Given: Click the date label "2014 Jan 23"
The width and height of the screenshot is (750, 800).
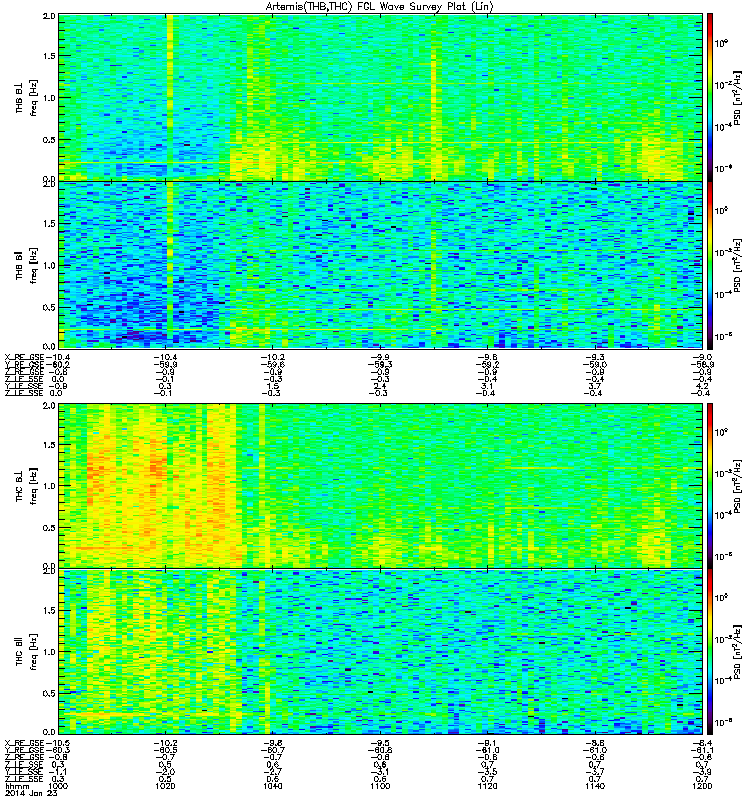Looking at the screenshot, I should pyautogui.click(x=31, y=793).
